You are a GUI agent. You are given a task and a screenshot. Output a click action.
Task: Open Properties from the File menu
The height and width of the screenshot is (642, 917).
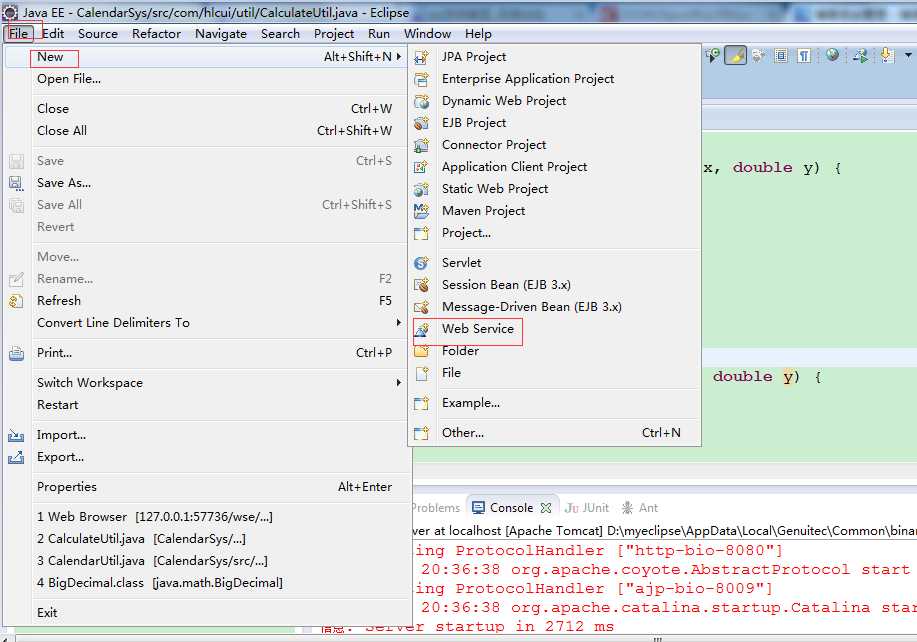[x=208, y=487]
